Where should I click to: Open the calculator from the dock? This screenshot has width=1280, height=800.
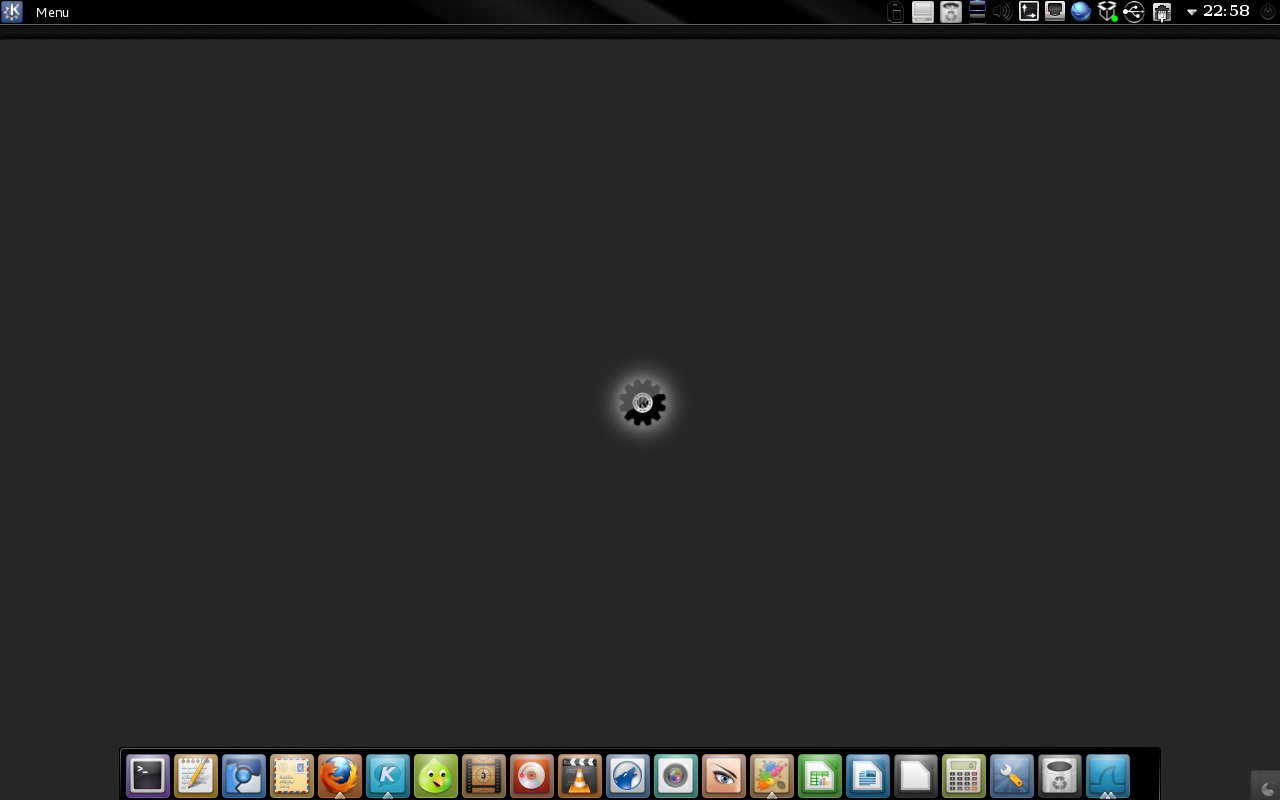pyautogui.click(x=964, y=776)
